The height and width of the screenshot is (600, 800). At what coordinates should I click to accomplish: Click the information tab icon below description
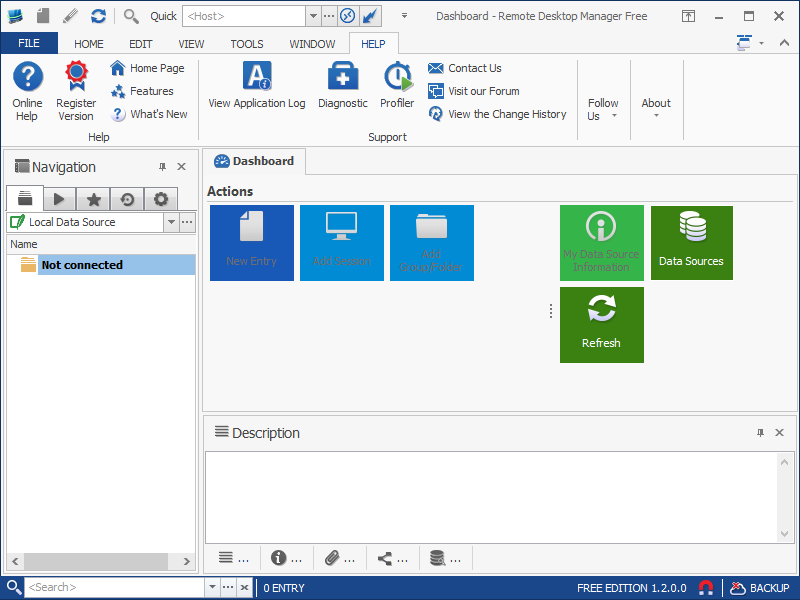pyautogui.click(x=286, y=558)
